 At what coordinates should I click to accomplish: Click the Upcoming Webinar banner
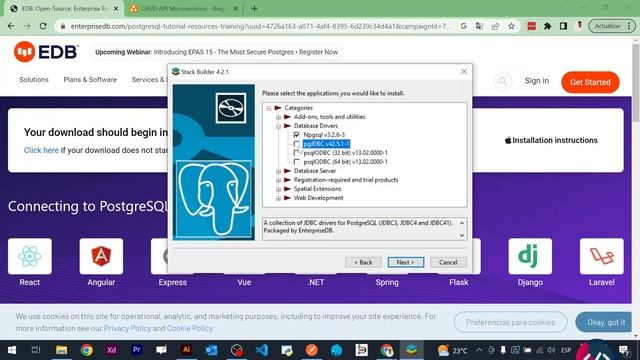[216, 52]
